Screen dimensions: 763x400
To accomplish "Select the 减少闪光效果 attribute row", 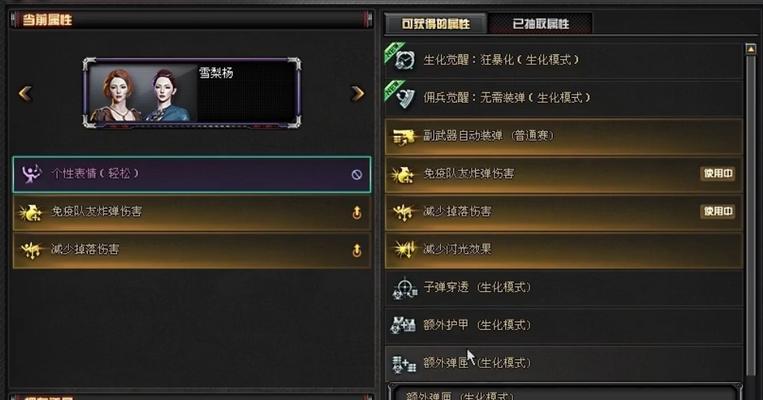I will [564, 250].
